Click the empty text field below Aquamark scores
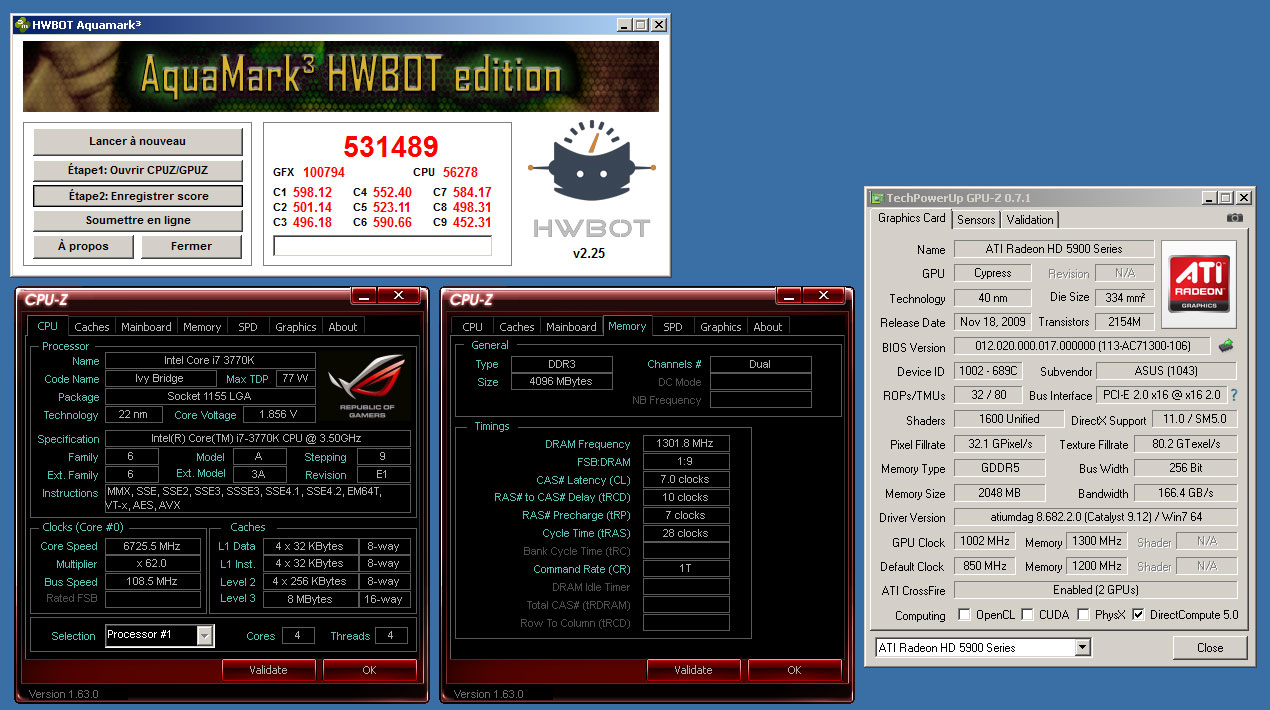The width and height of the screenshot is (1270, 710). click(x=382, y=246)
